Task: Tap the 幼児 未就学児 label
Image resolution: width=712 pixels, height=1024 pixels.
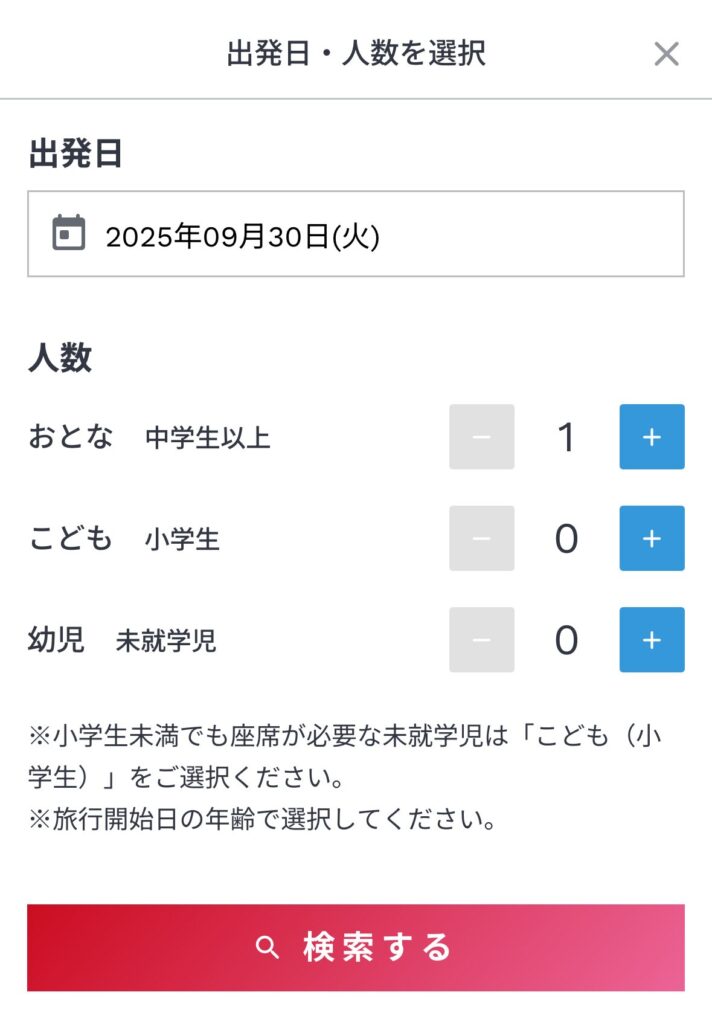Action: pyautogui.click(x=121, y=640)
